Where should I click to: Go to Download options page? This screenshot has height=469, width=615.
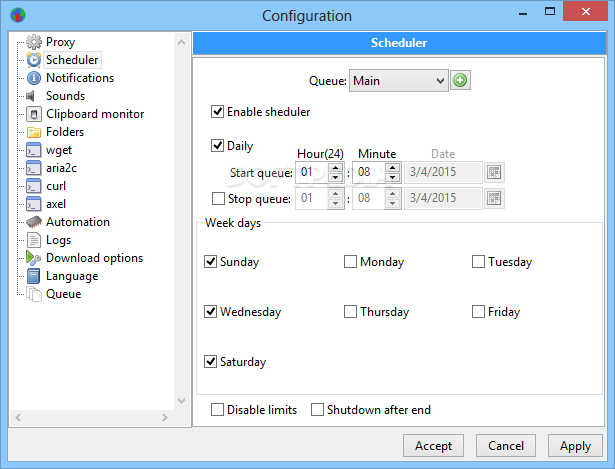click(x=95, y=258)
